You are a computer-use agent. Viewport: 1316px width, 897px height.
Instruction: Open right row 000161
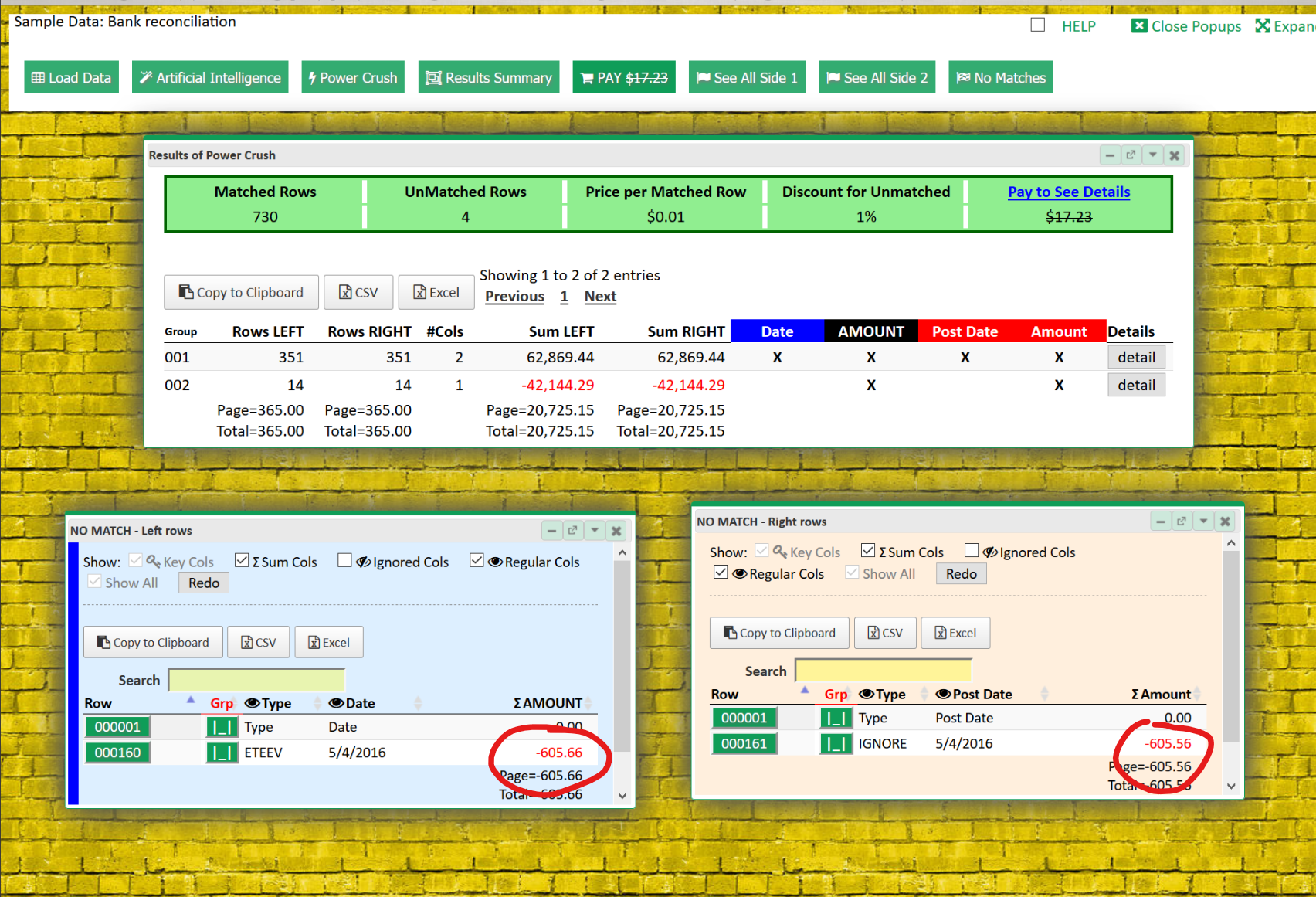click(x=744, y=743)
